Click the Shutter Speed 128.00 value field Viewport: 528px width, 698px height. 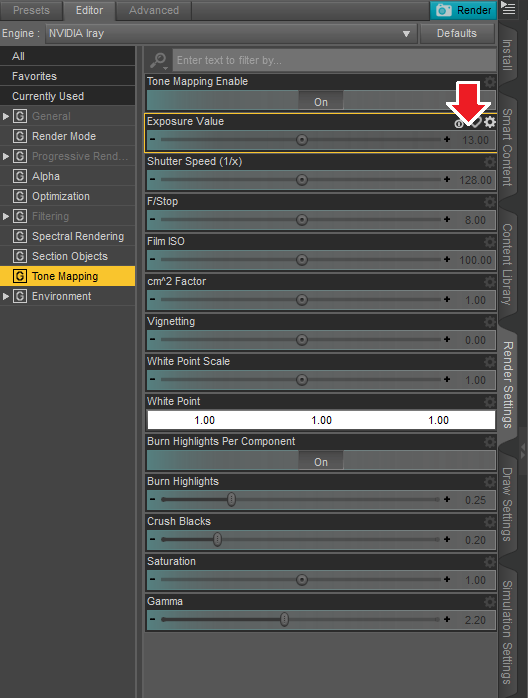click(475, 180)
